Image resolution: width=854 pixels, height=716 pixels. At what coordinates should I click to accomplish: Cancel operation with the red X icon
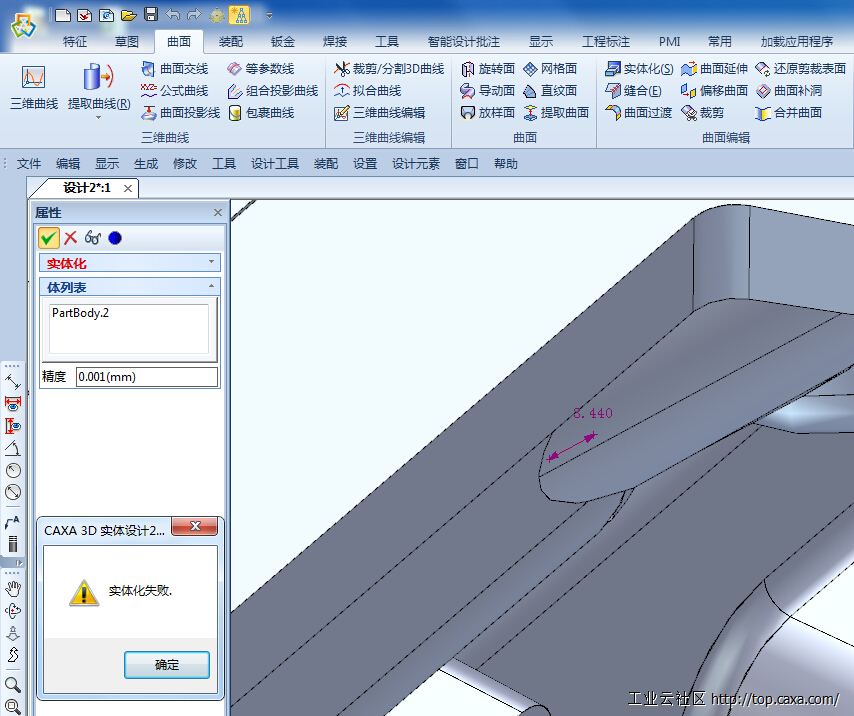(x=71, y=237)
